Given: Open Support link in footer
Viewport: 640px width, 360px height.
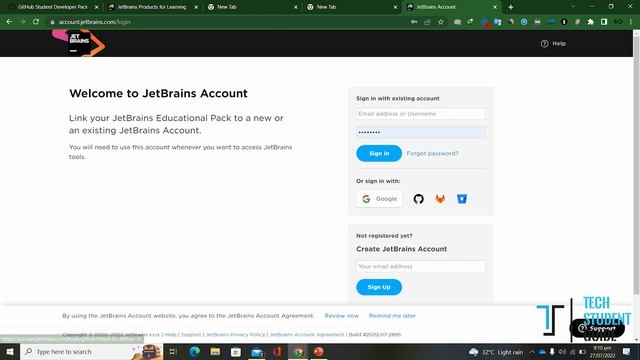Looking at the screenshot, I should coord(191,334).
